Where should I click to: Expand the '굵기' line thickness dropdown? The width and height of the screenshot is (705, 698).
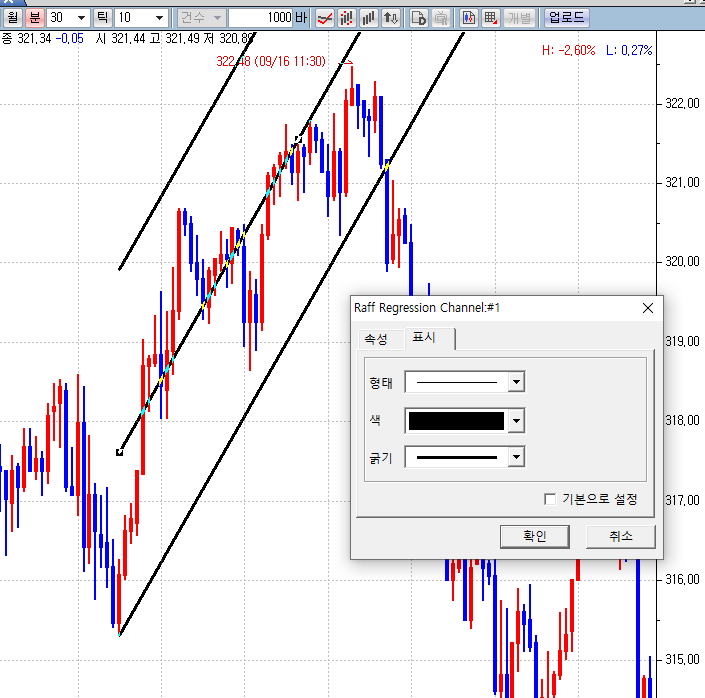pyautogui.click(x=516, y=457)
